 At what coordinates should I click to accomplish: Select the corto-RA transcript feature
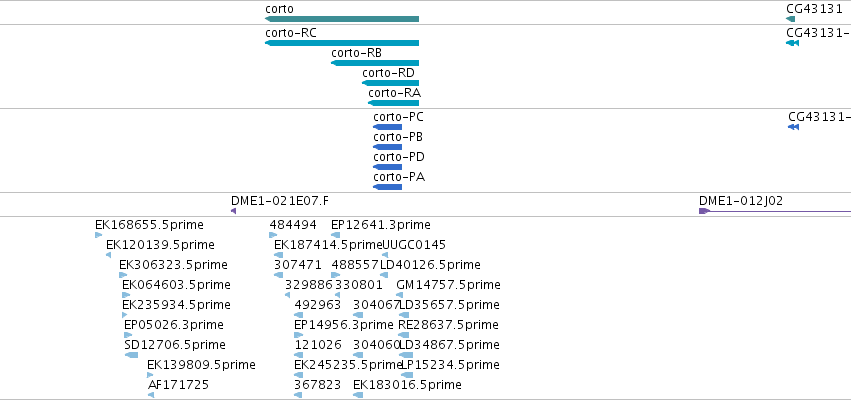[393, 103]
